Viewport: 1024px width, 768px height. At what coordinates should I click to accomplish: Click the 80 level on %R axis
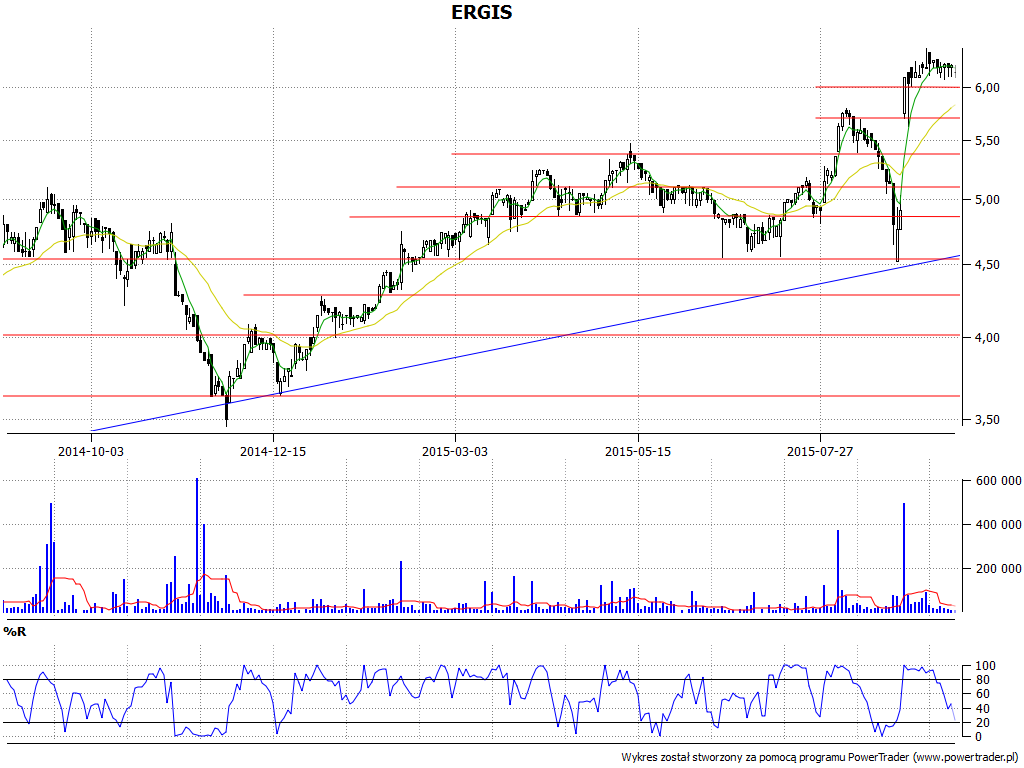coord(983,680)
